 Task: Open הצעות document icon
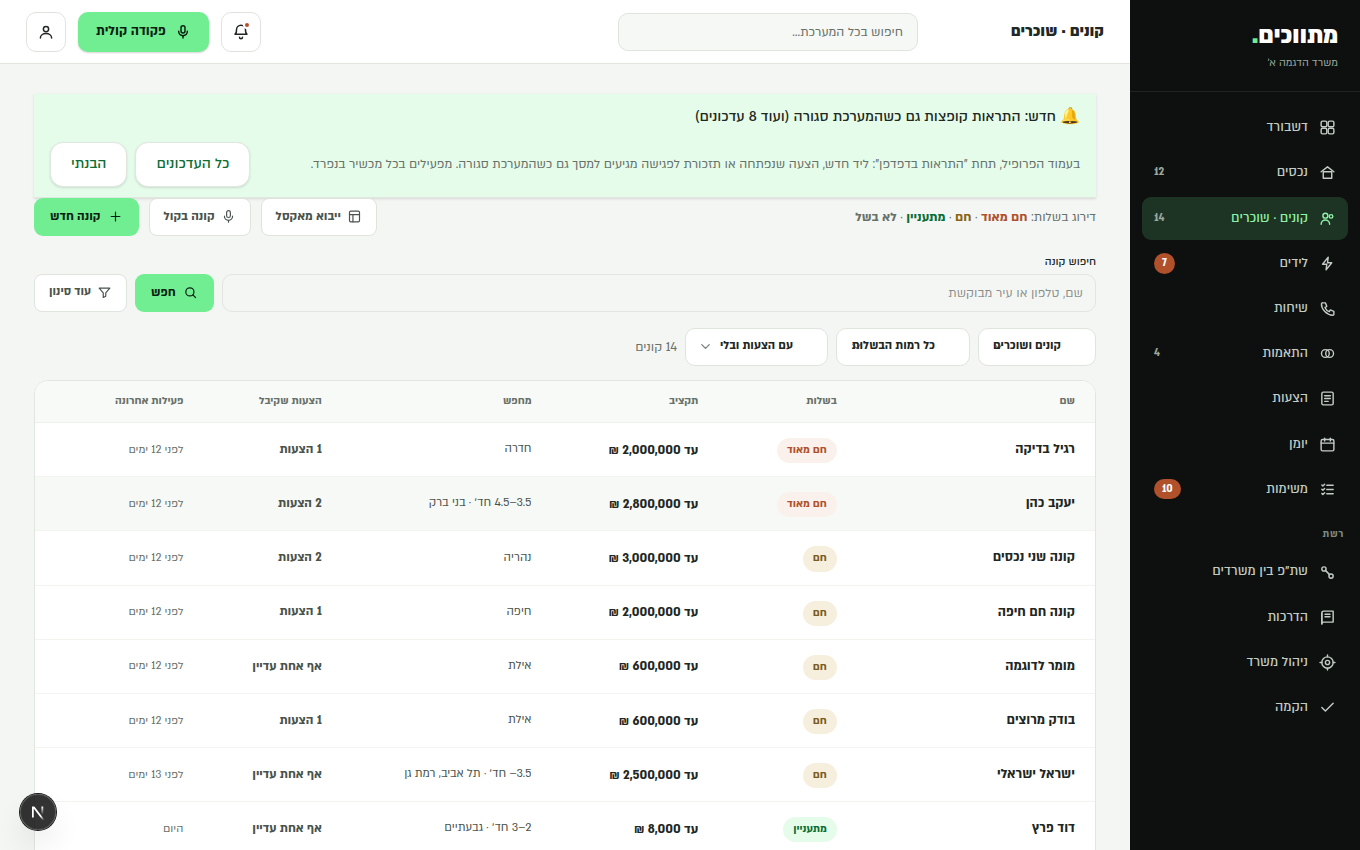(1327, 398)
